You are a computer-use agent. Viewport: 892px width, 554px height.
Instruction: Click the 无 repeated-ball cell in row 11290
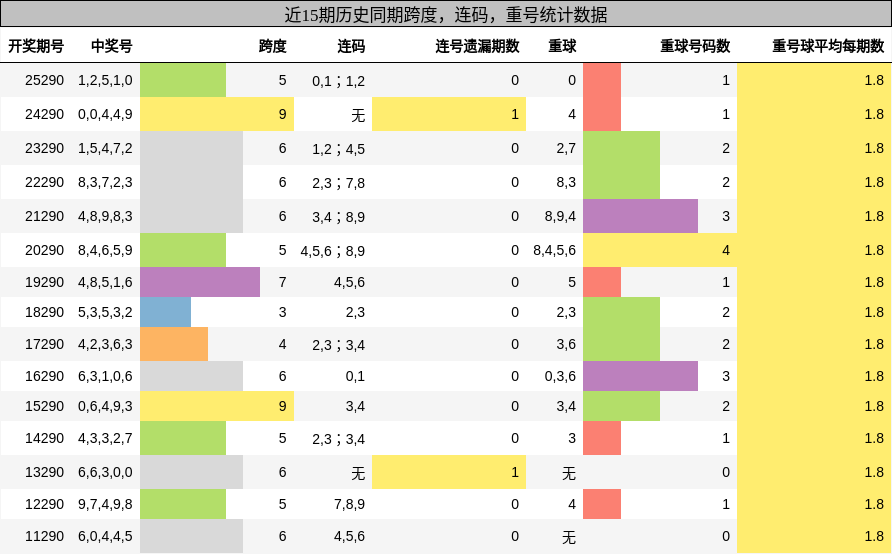569,536
